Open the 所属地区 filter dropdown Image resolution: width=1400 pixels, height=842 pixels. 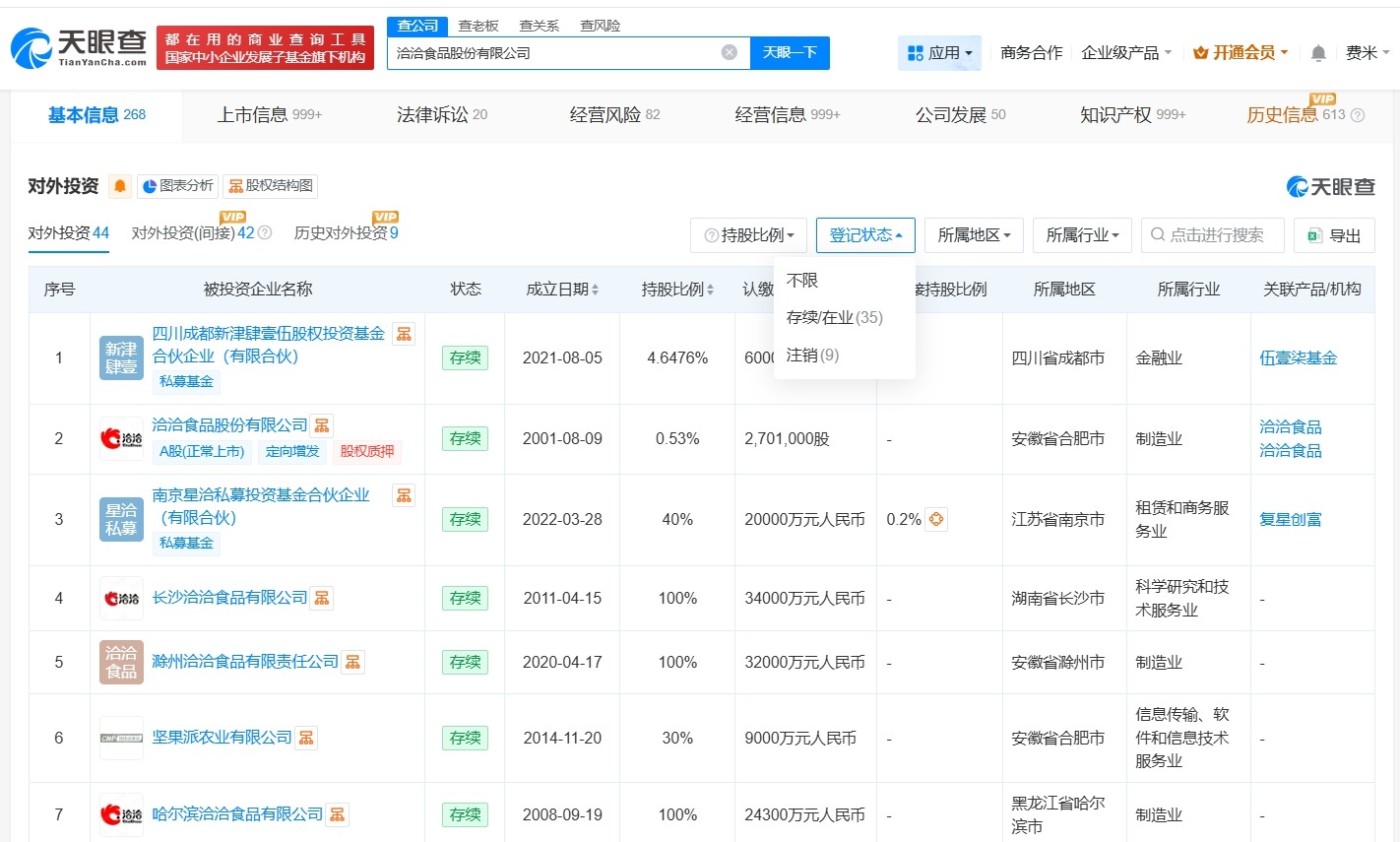974,235
